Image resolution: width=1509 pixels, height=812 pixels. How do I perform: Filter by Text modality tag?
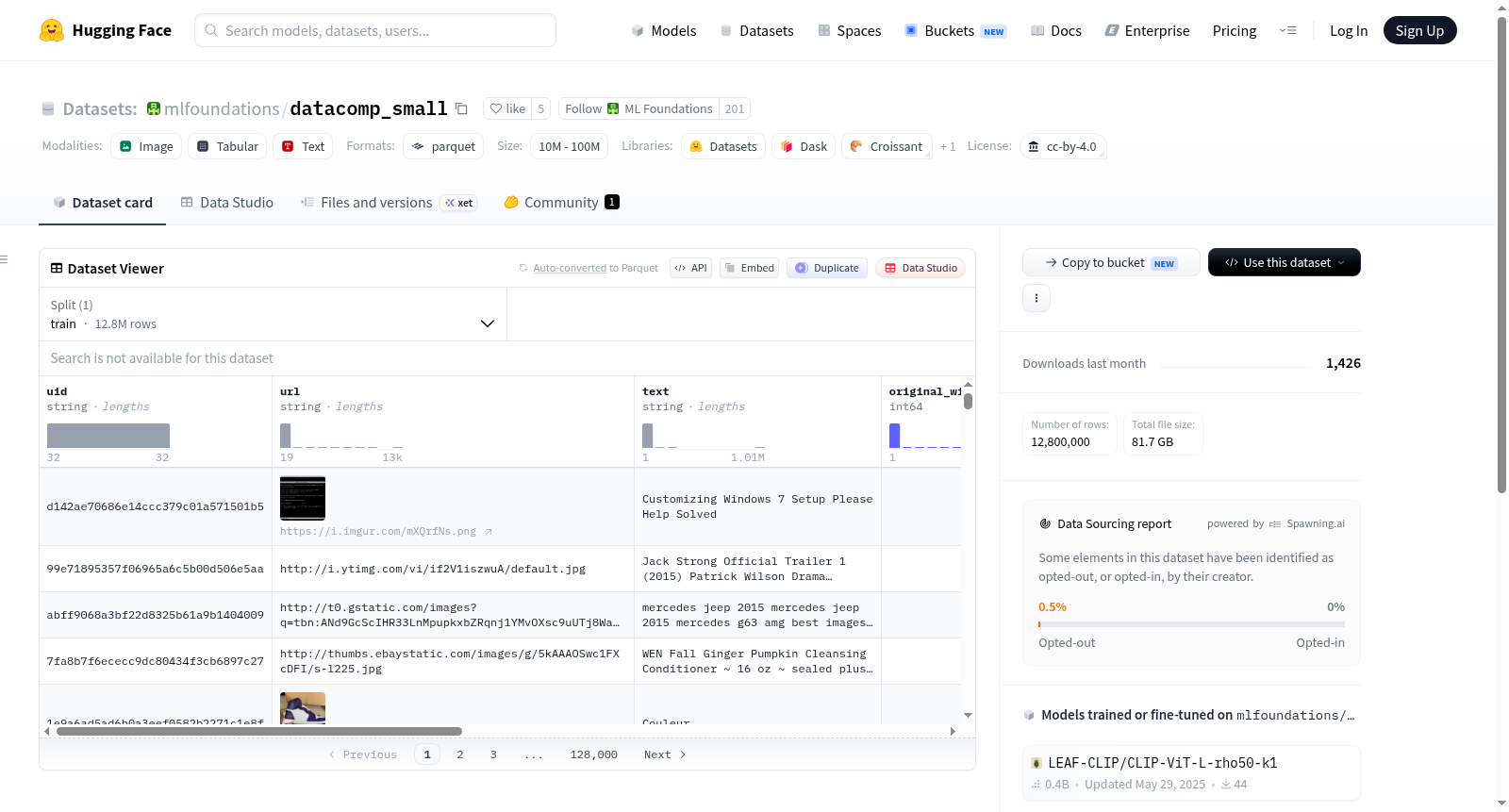(x=303, y=146)
